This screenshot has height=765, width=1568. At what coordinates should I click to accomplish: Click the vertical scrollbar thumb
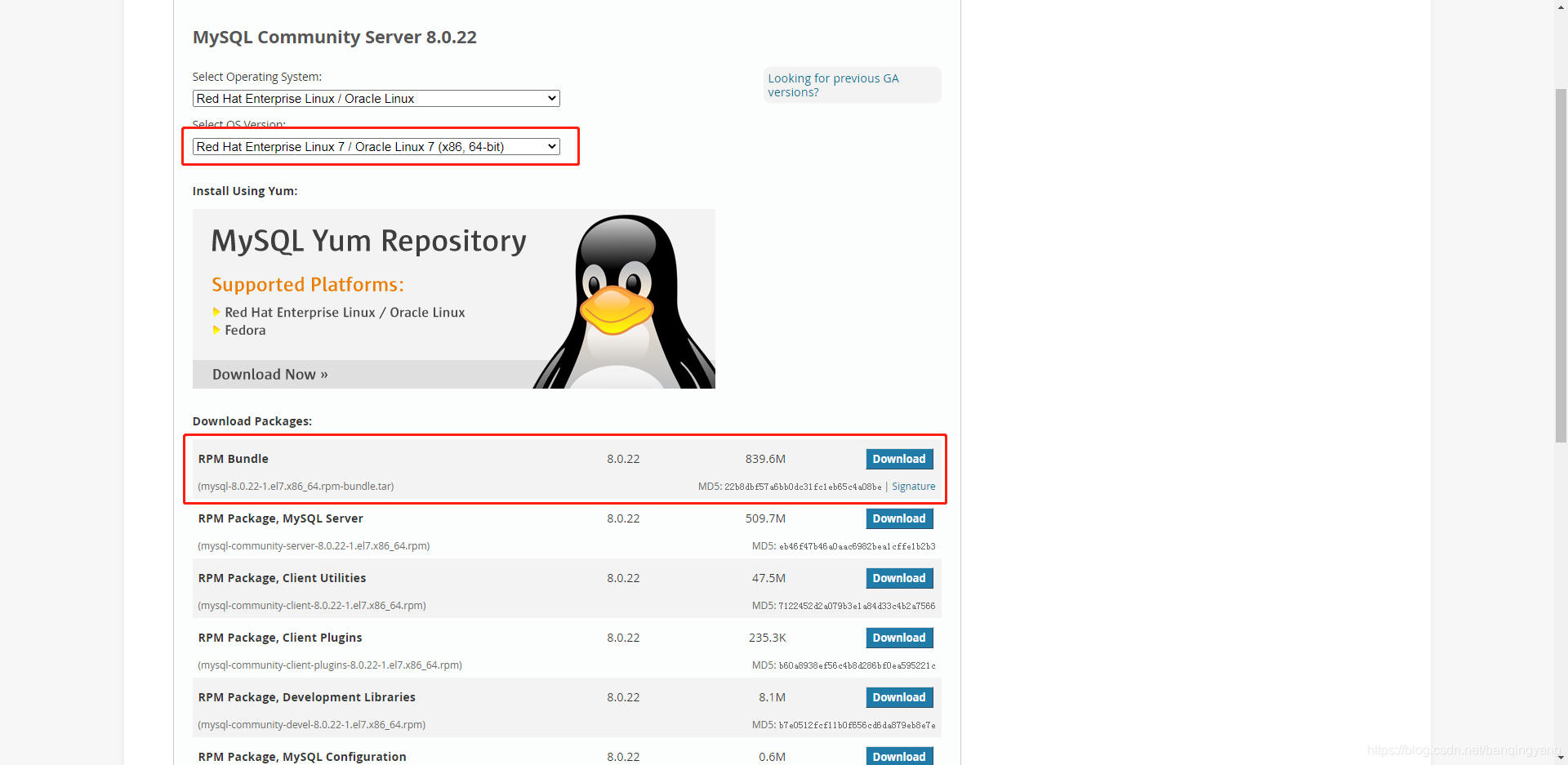click(x=1561, y=265)
